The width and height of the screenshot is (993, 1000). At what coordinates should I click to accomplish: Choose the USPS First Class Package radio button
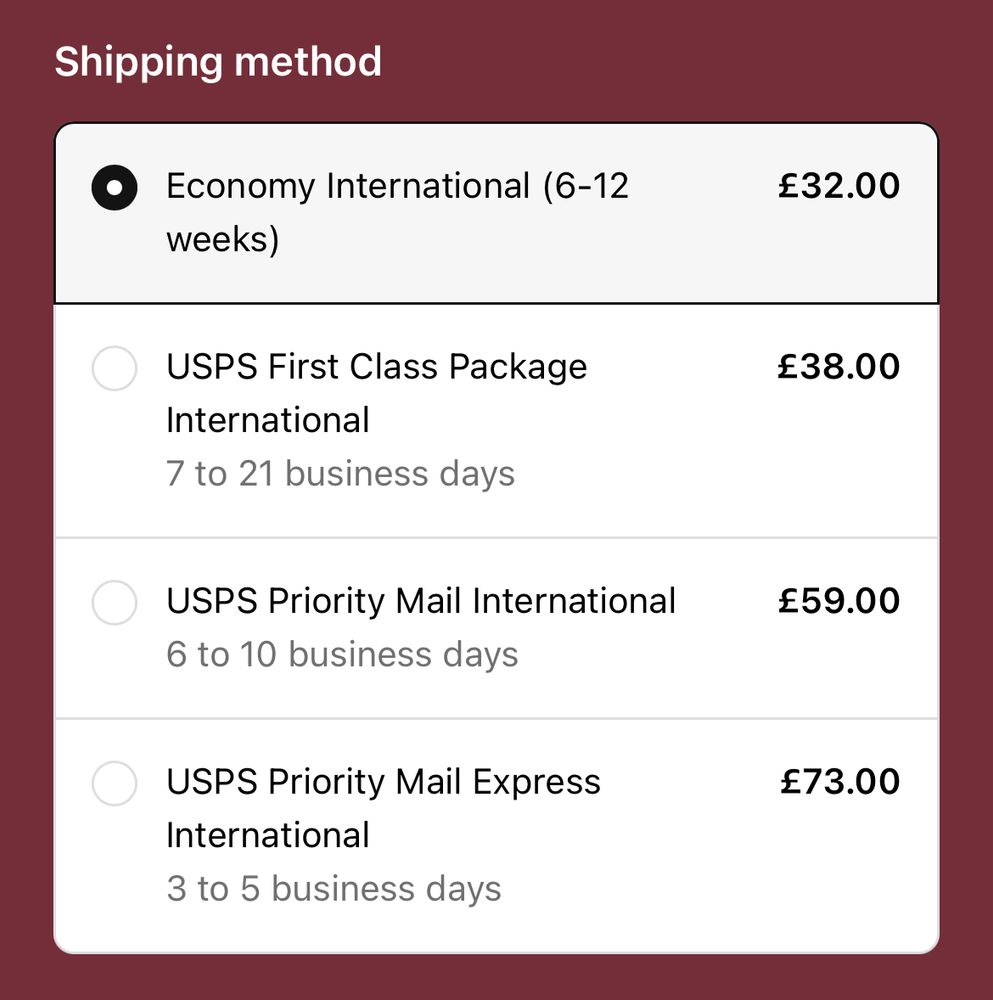[x=114, y=368]
